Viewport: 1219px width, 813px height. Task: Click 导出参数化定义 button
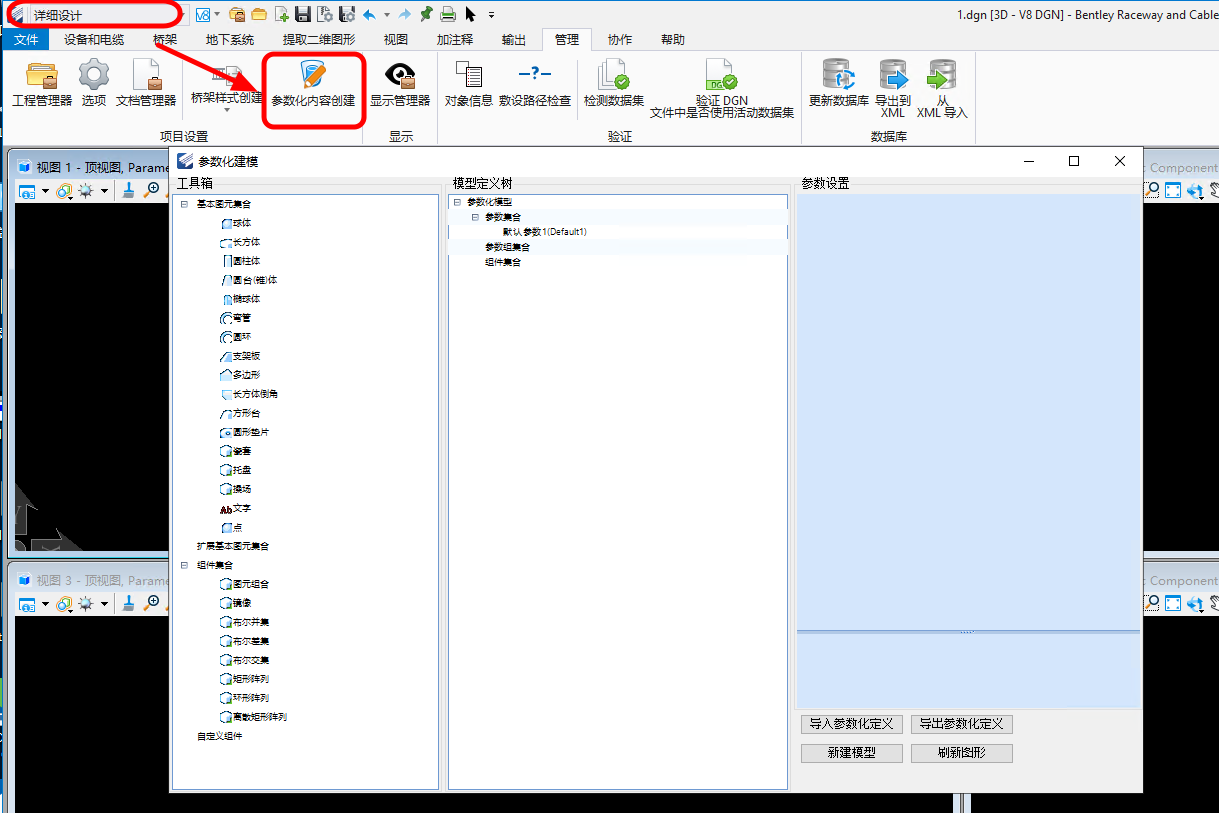(962, 724)
